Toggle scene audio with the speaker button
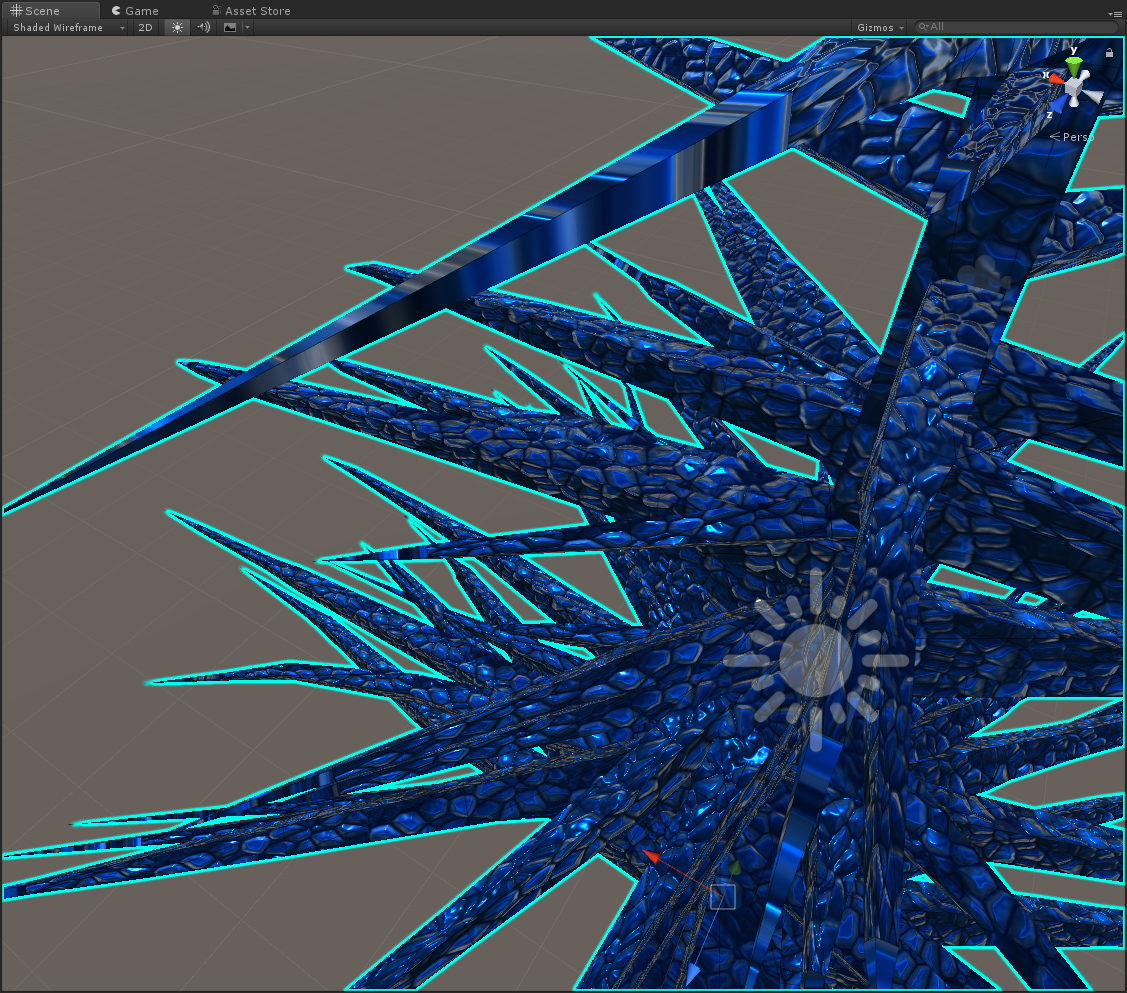1127x993 pixels. coord(204,27)
